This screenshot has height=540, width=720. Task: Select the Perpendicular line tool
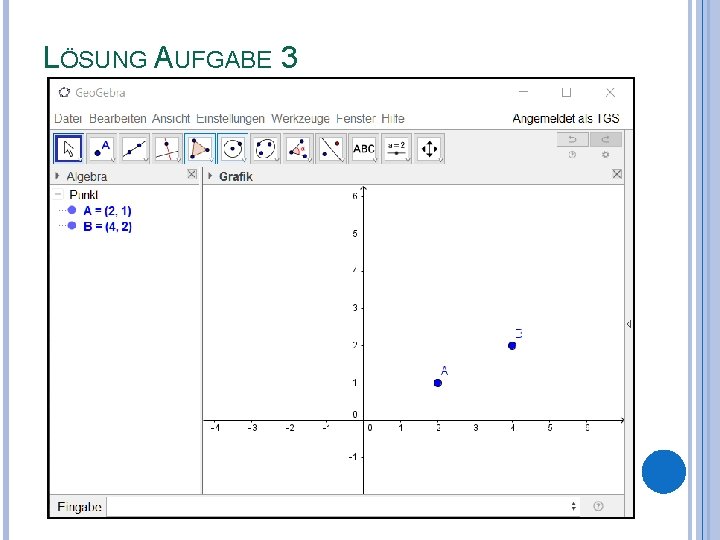pos(167,148)
